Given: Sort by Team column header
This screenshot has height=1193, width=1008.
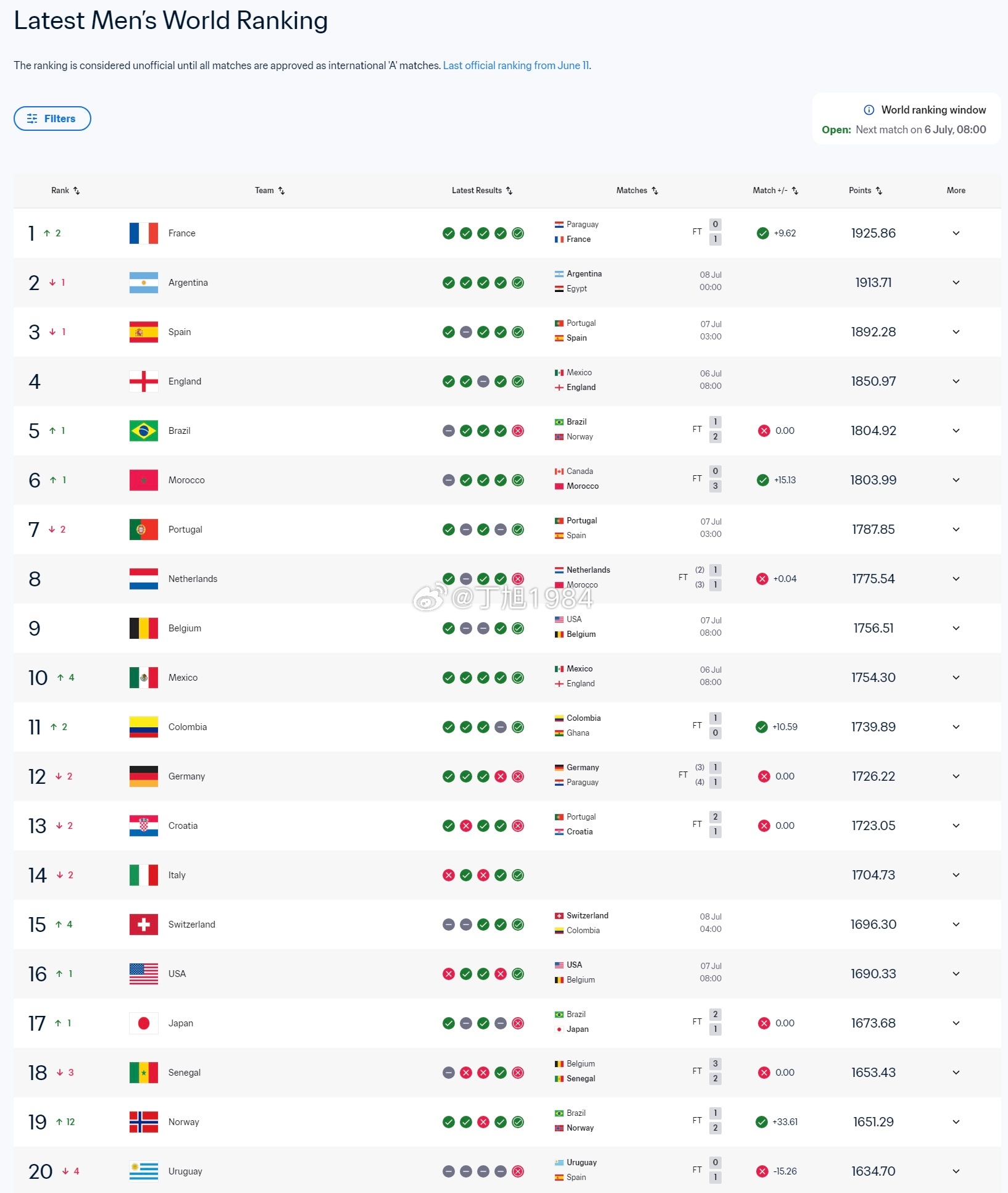Looking at the screenshot, I should (x=270, y=190).
